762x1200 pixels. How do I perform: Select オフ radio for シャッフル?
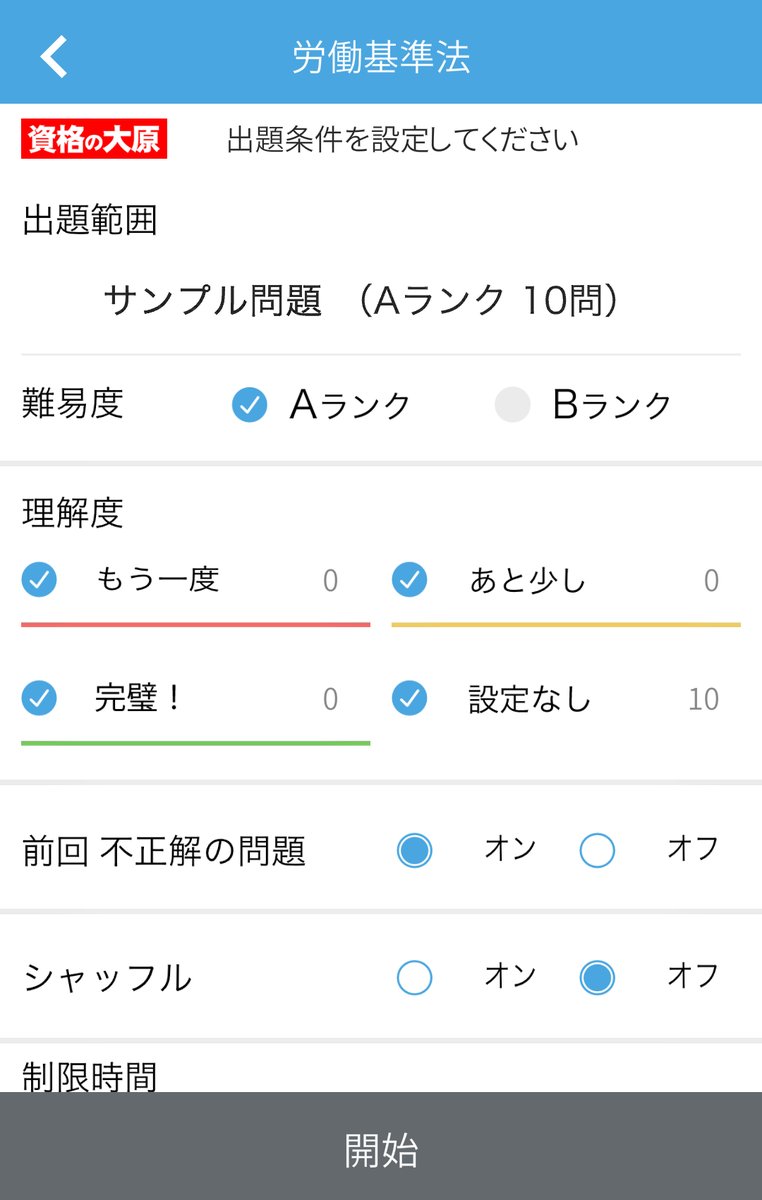[597, 977]
